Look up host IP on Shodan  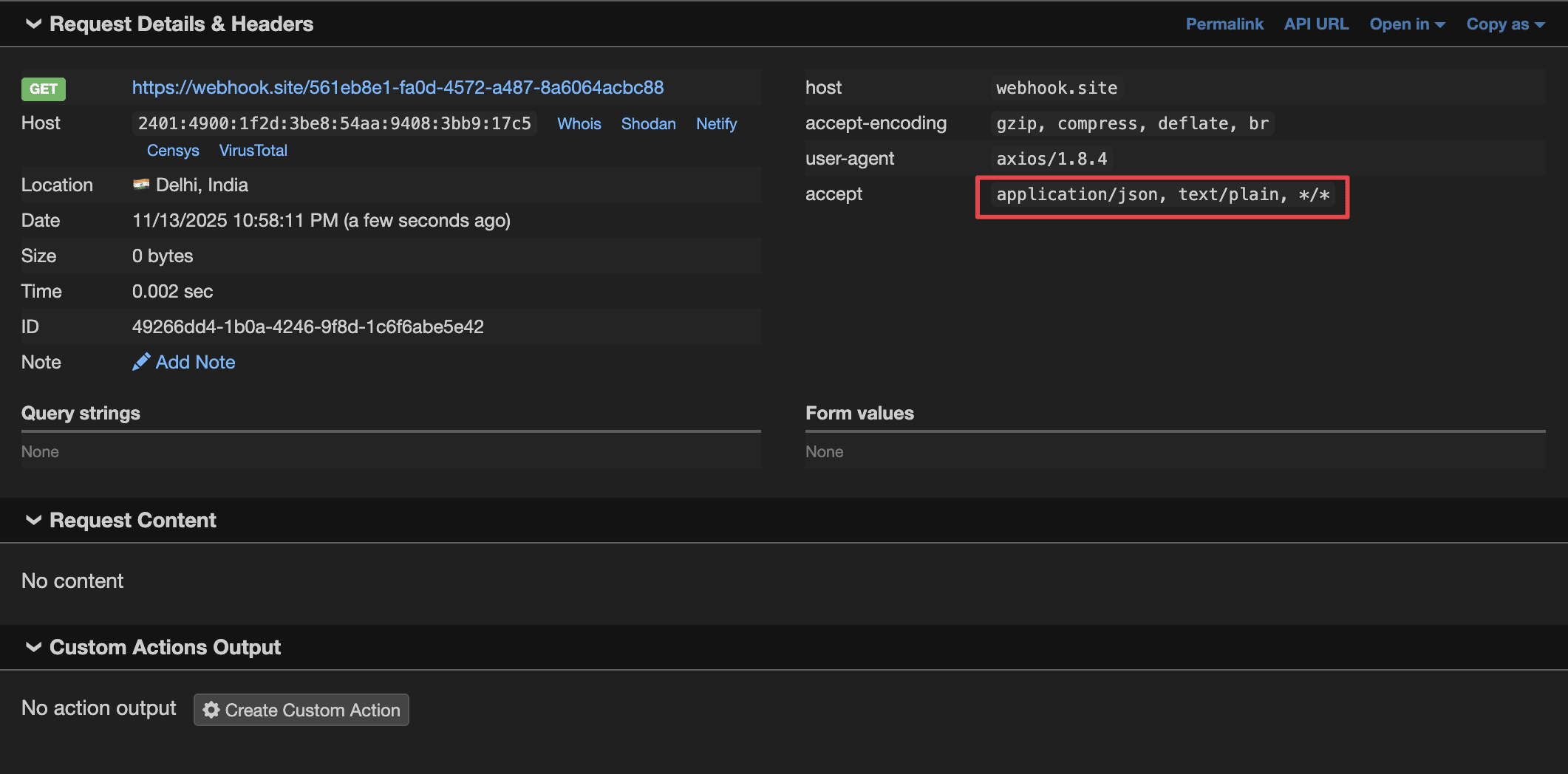coord(648,124)
